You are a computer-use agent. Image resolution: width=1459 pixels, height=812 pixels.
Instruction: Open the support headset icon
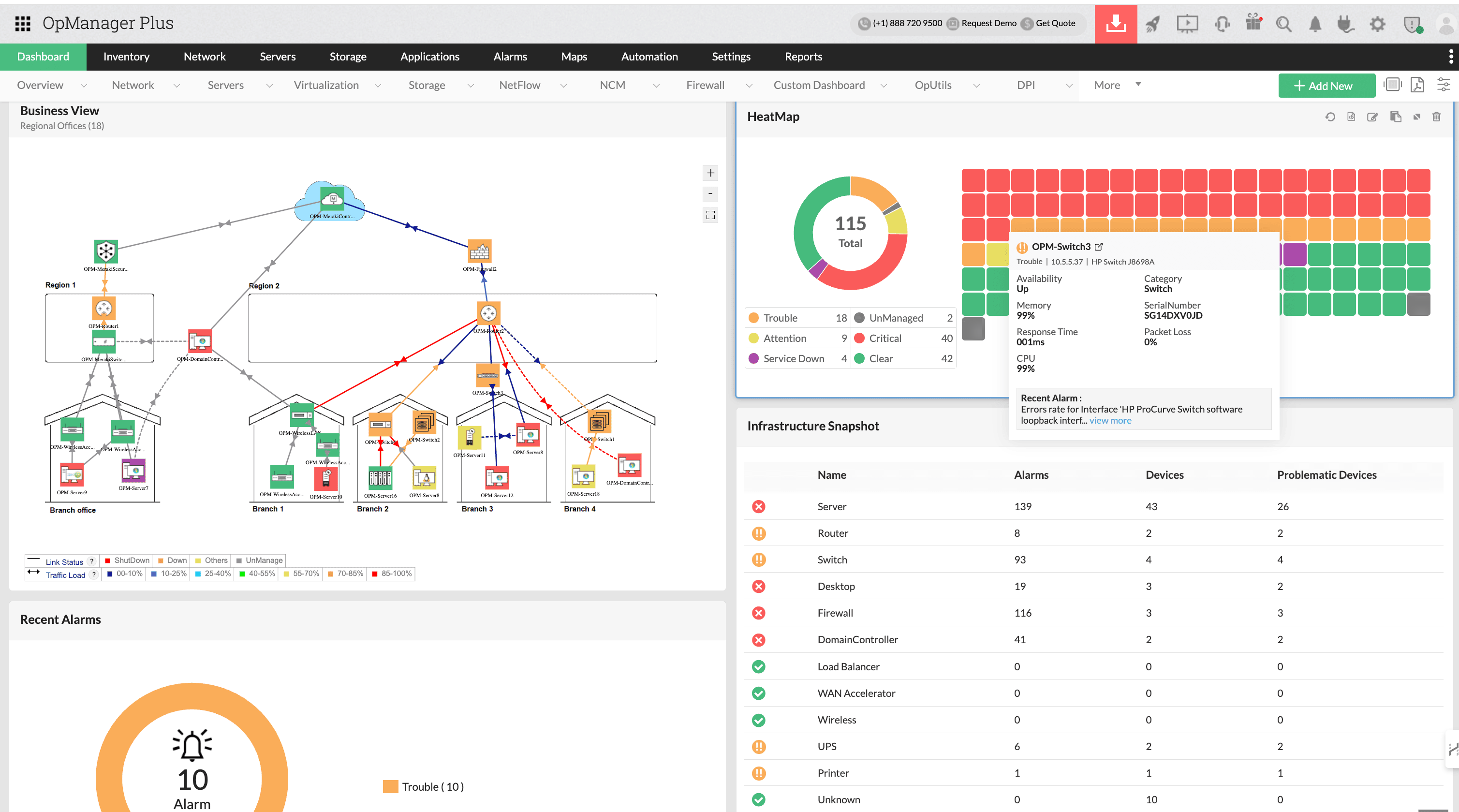[1222, 24]
